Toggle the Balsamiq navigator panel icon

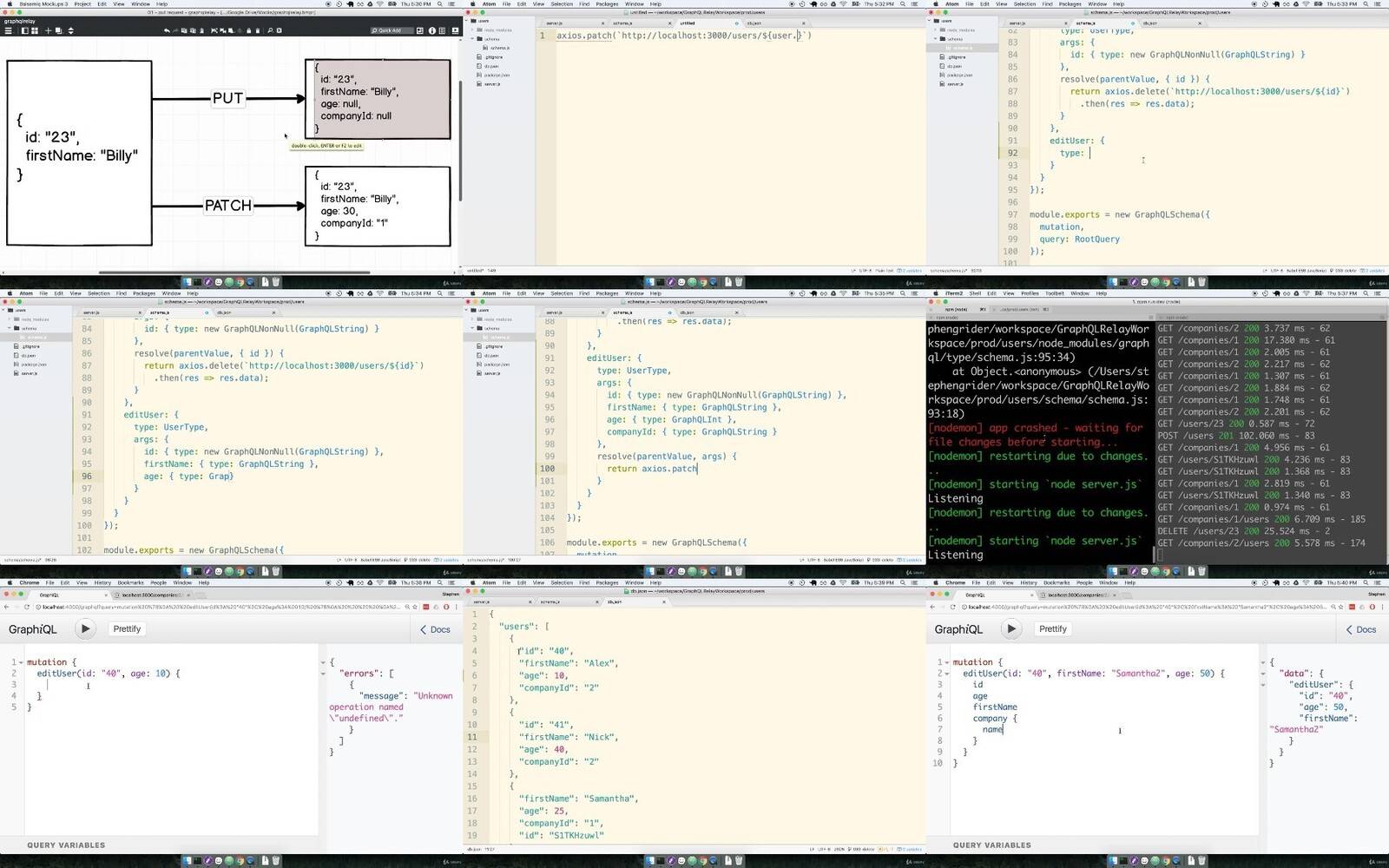[x=24, y=30]
